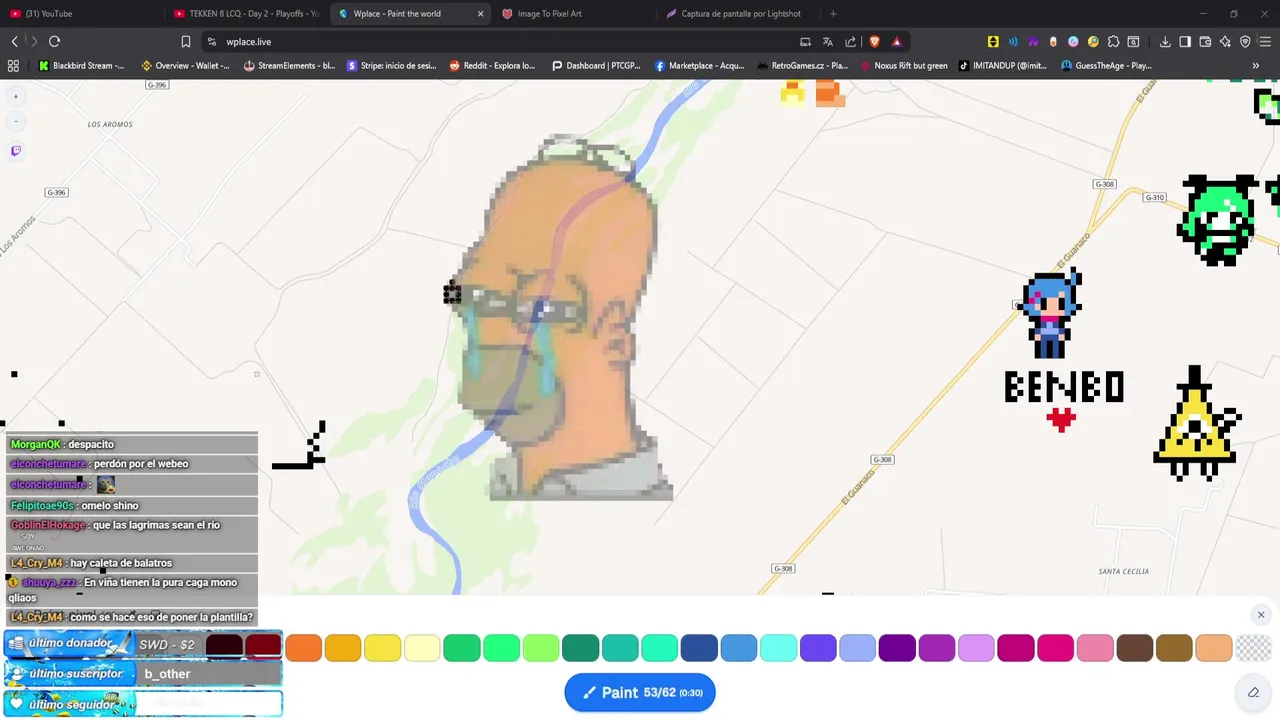Screen dimensions: 1280x720
Task: Close the Wplace - Paint the world tab
Action: pyautogui.click(x=480, y=14)
